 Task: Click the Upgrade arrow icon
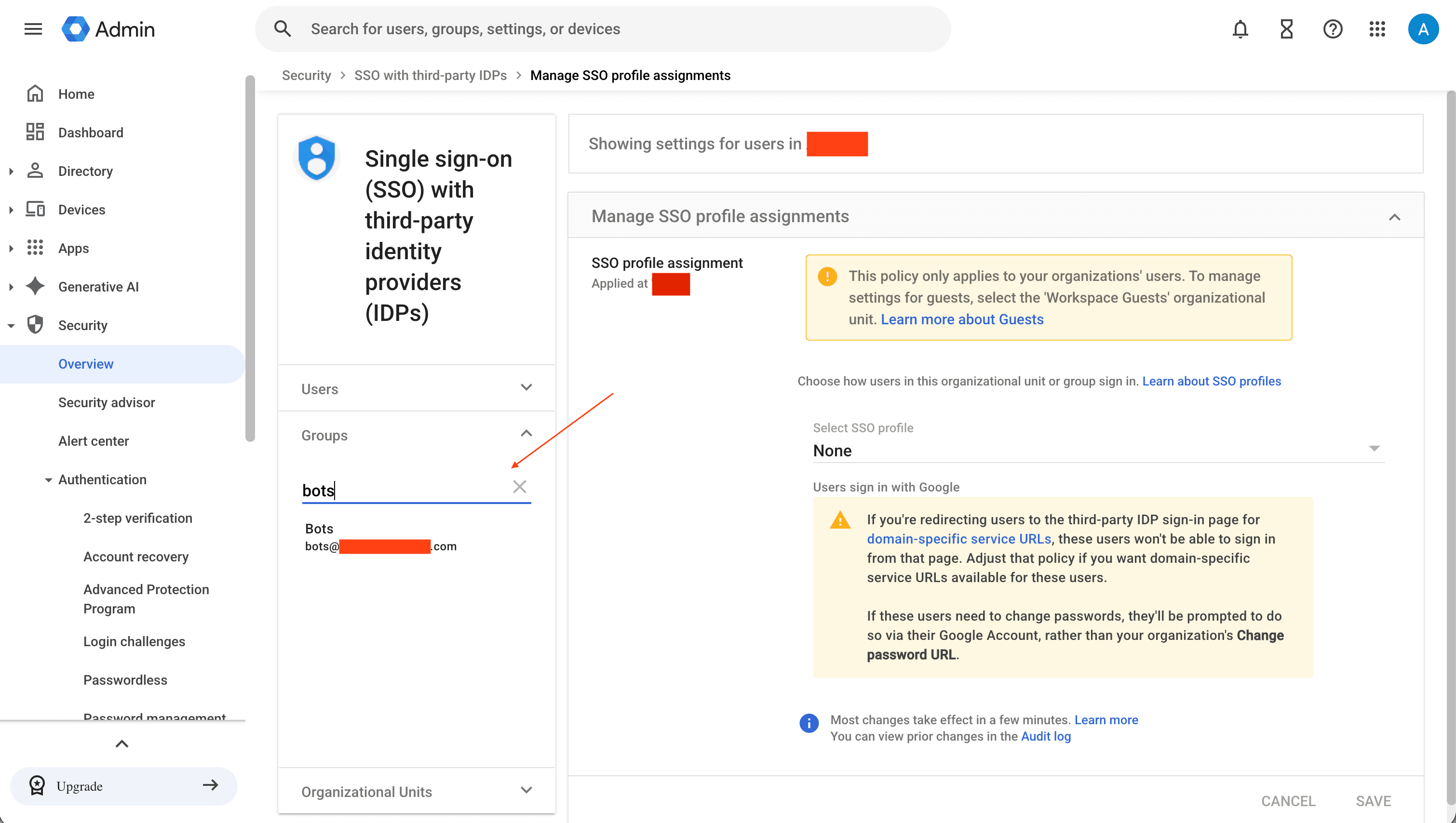coord(210,785)
